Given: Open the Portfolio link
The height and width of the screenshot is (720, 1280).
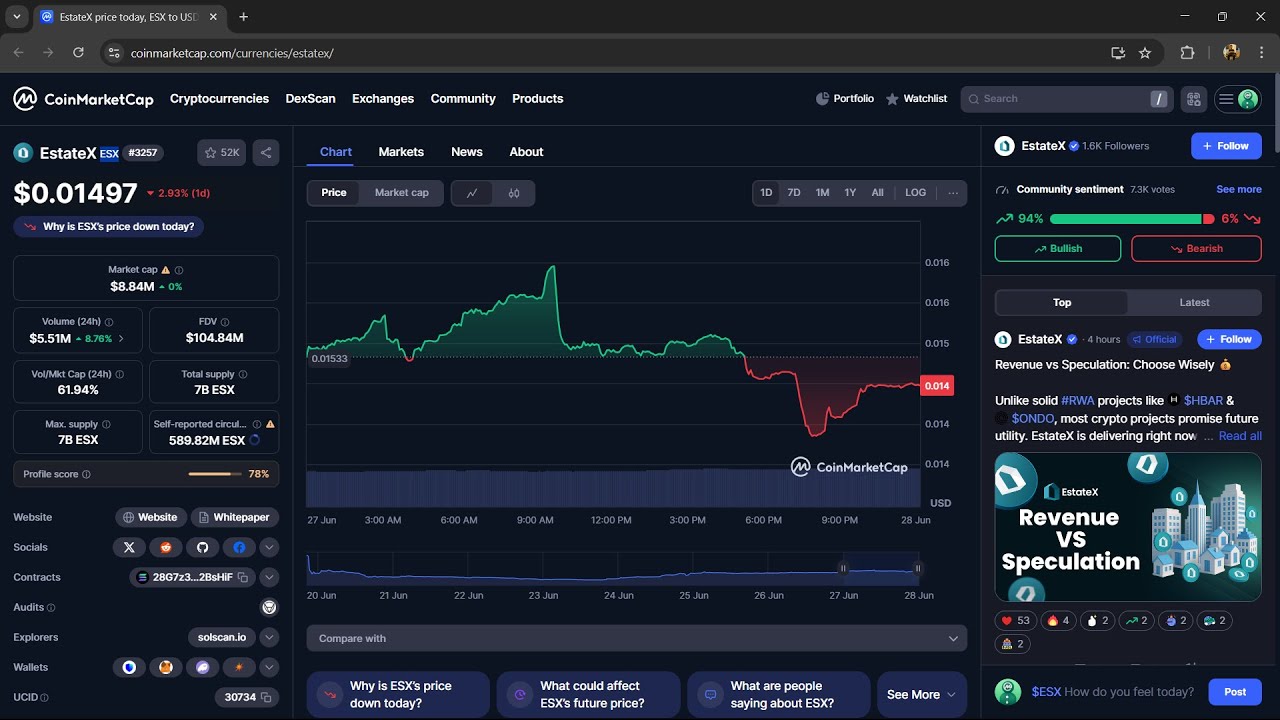Looking at the screenshot, I should (x=845, y=99).
